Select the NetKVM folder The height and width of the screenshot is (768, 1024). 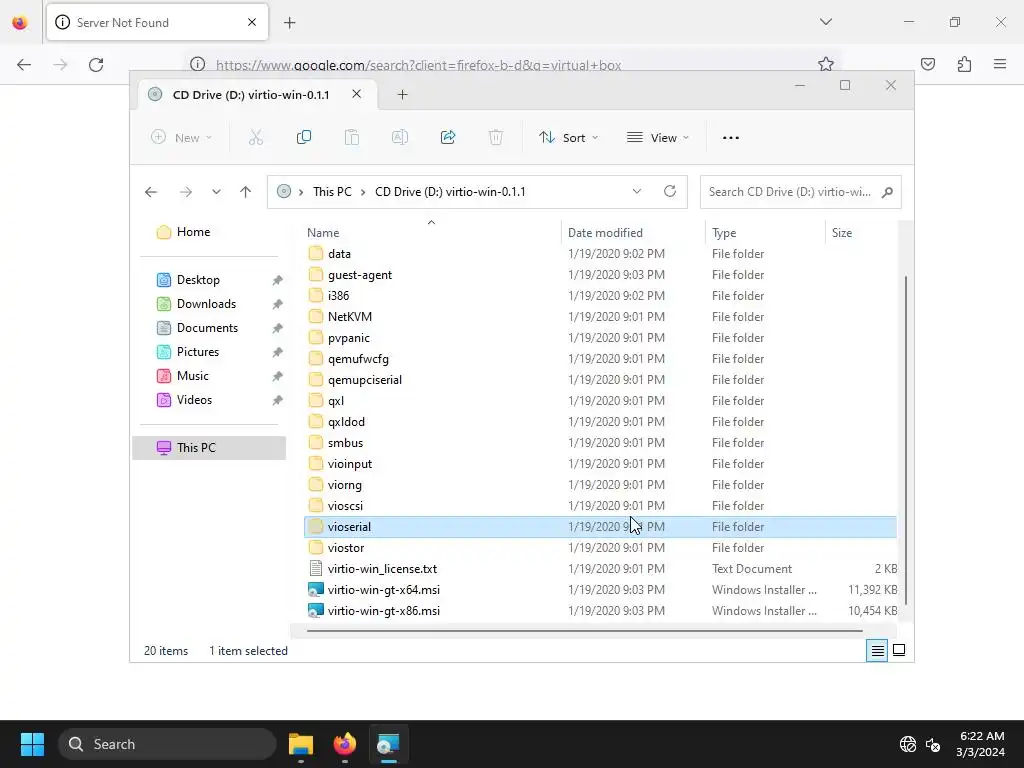coord(600,317)
